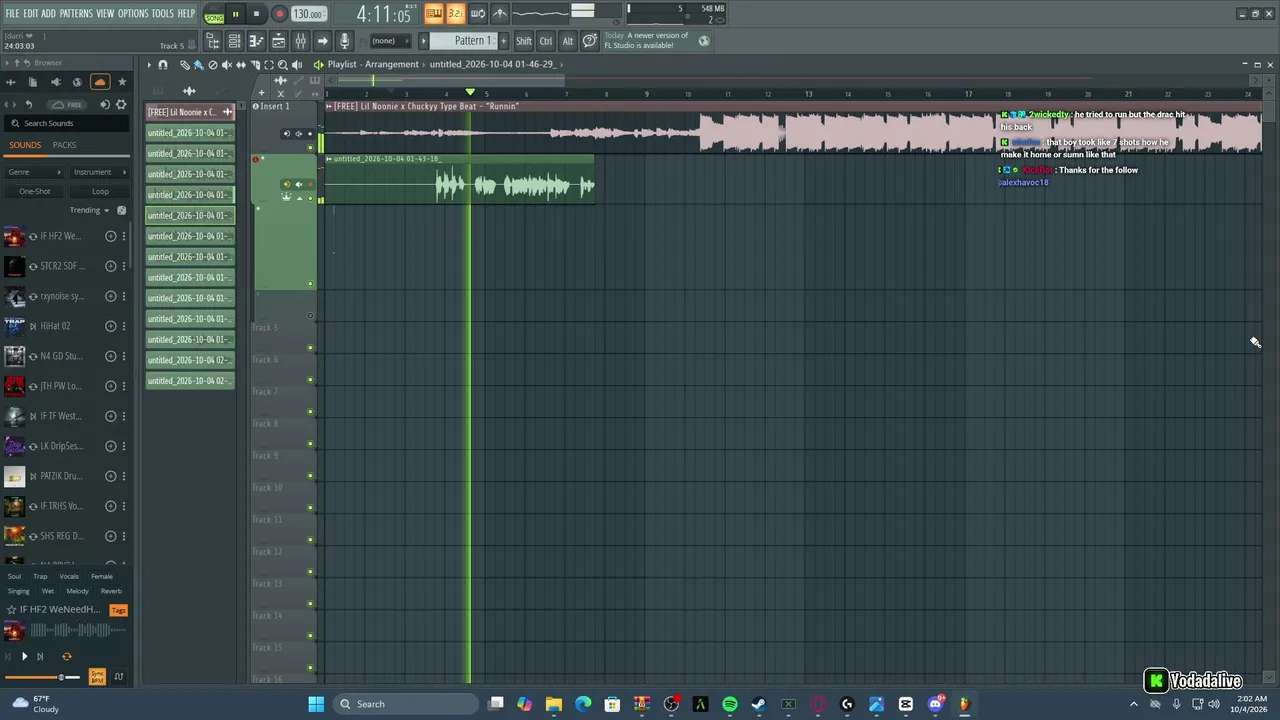
Task: Select the Zoom tool in the playlist
Action: click(x=283, y=65)
